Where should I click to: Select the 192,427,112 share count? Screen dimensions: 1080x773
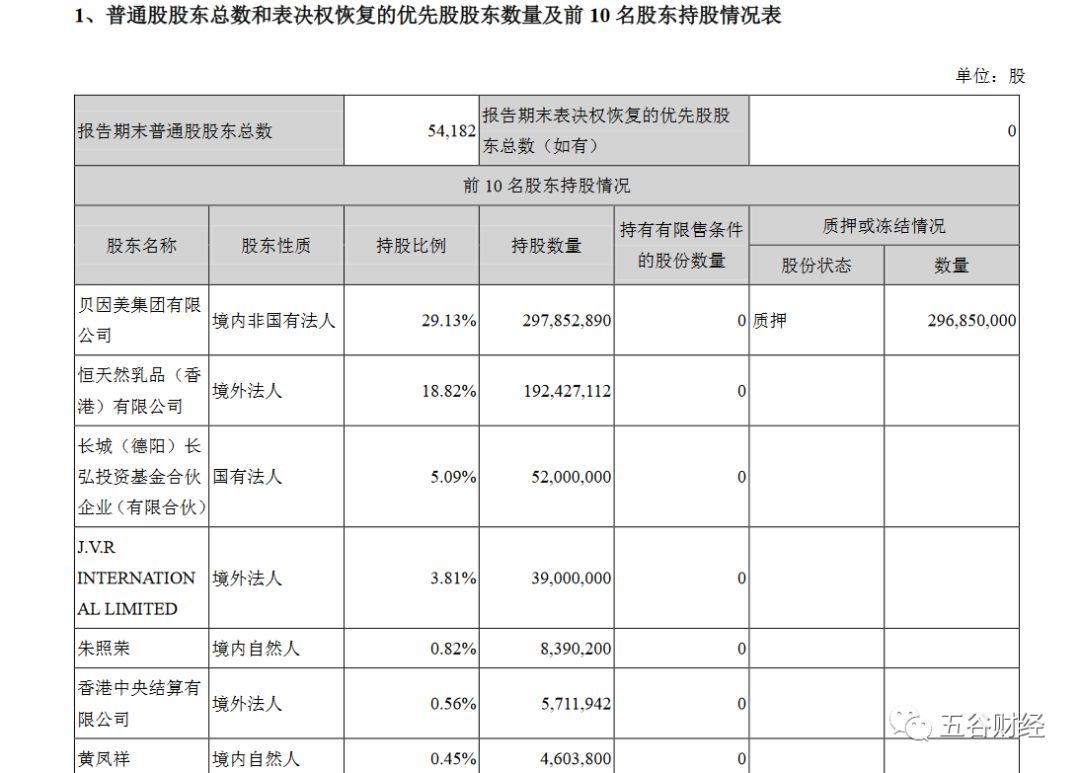pos(567,391)
